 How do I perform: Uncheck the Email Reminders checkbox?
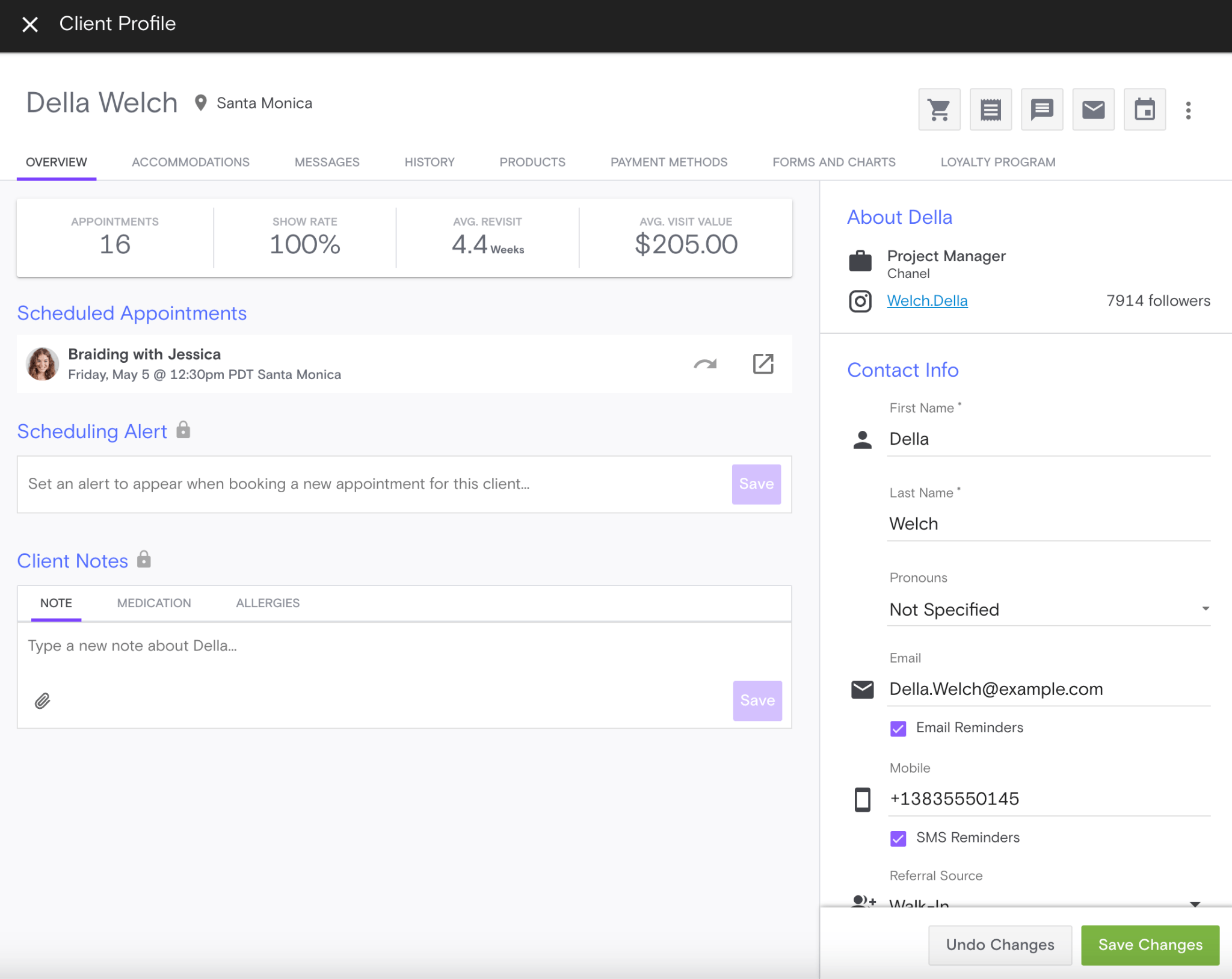(x=898, y=729)
